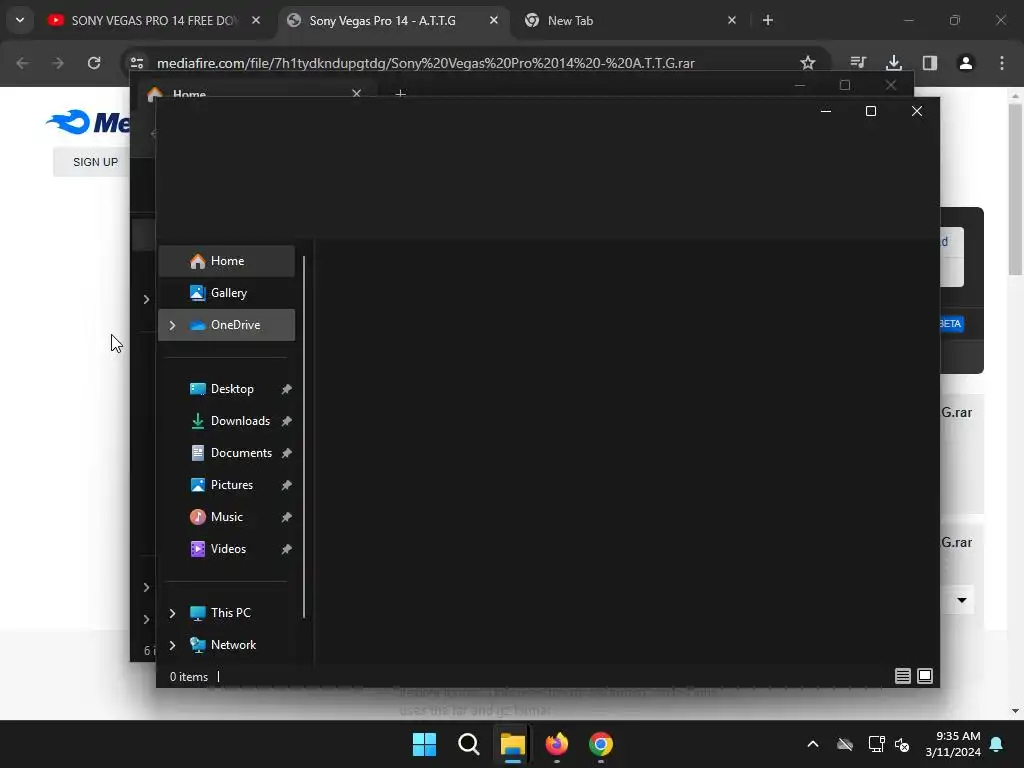The width and height of the screenshot is (1024, 768).
Task: Click the pin icon beside Videos
Action: [x=286, y=549]
